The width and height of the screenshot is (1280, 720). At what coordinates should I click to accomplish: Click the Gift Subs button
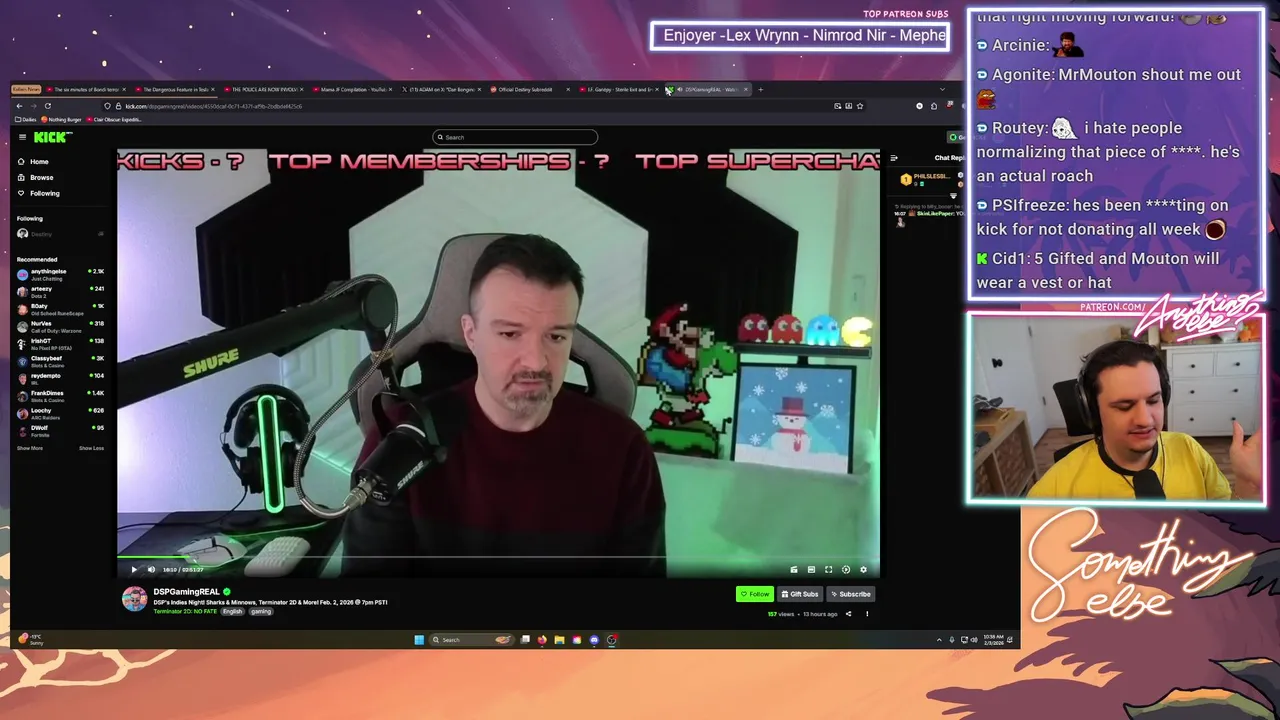(799, 594)
